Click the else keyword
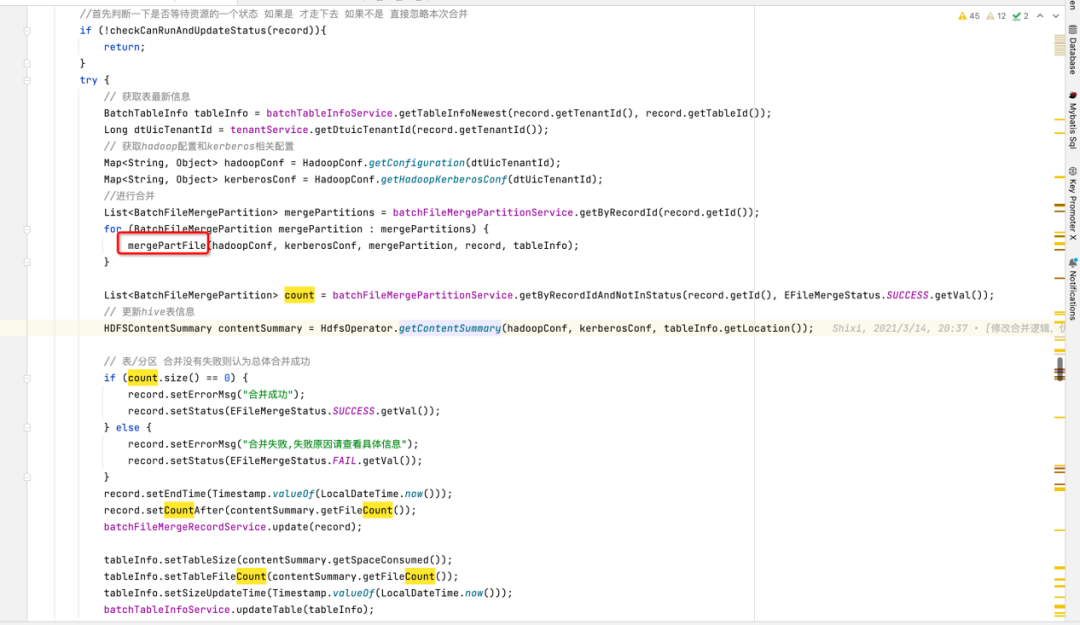This screenshot has height=625, width=1080. tap(128, 427)
